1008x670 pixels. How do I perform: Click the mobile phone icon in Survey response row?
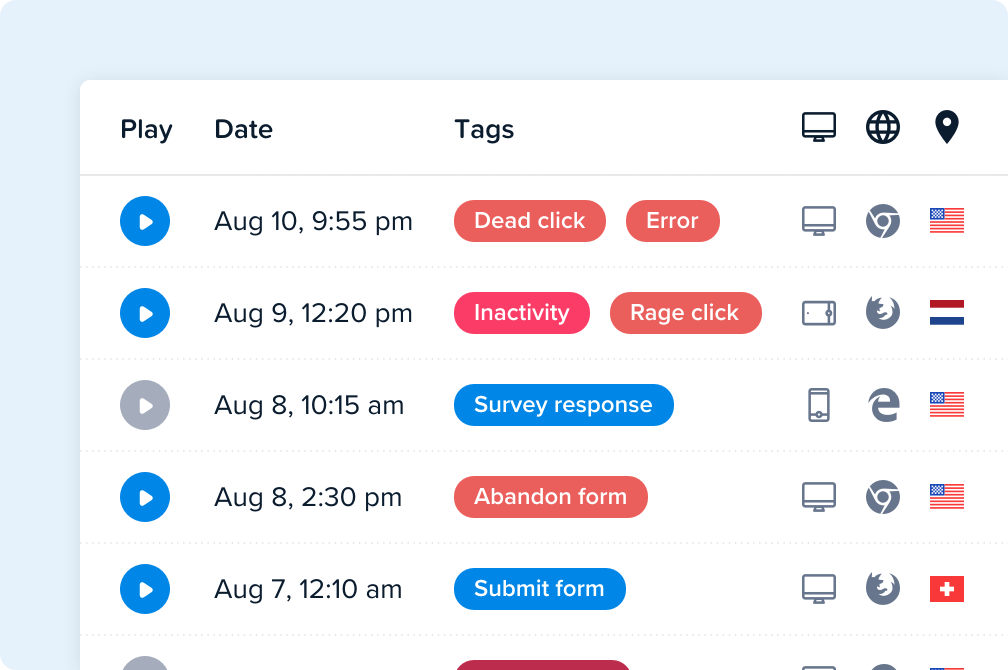819,405
